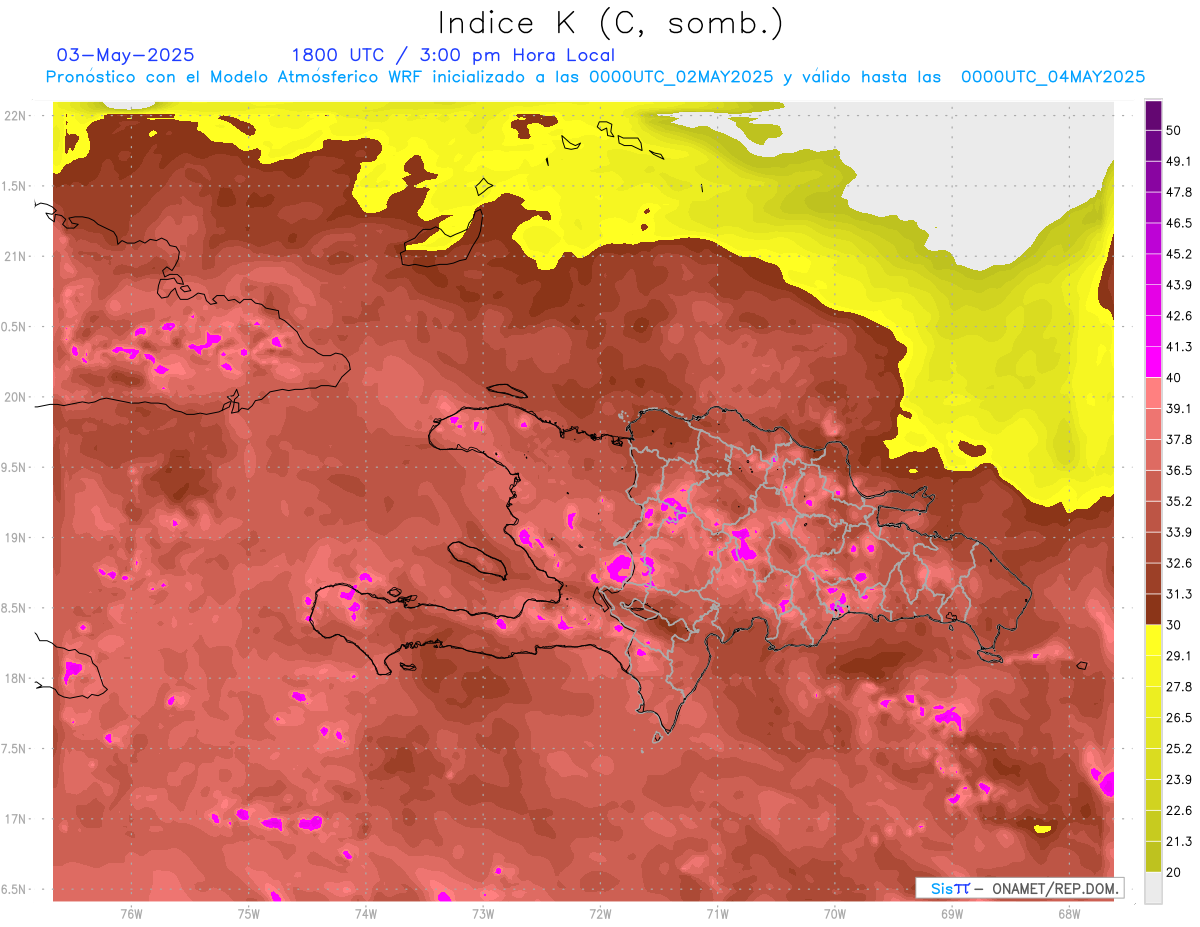Click the colorbar value "27.8"
The width and height of the screenshot is (1200, 927).
[x=1178, y=687]
